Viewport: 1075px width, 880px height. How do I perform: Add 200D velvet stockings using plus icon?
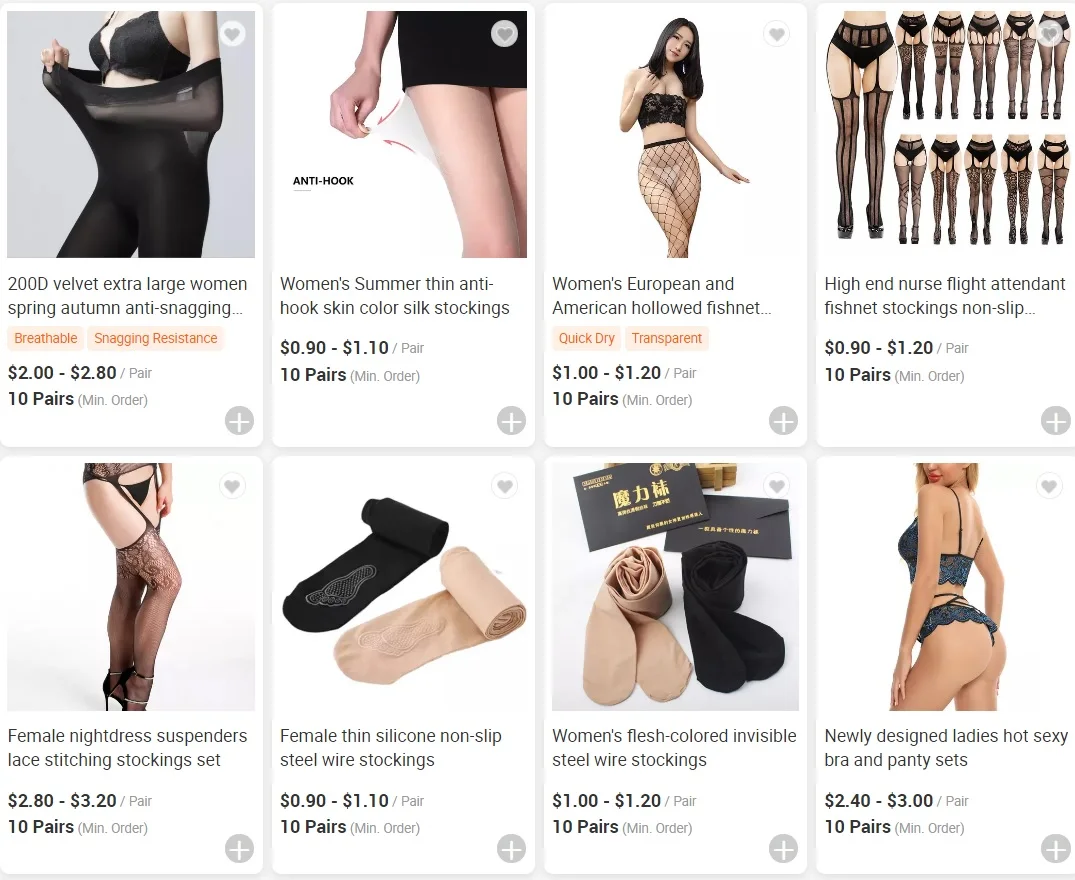pos(239,421)
